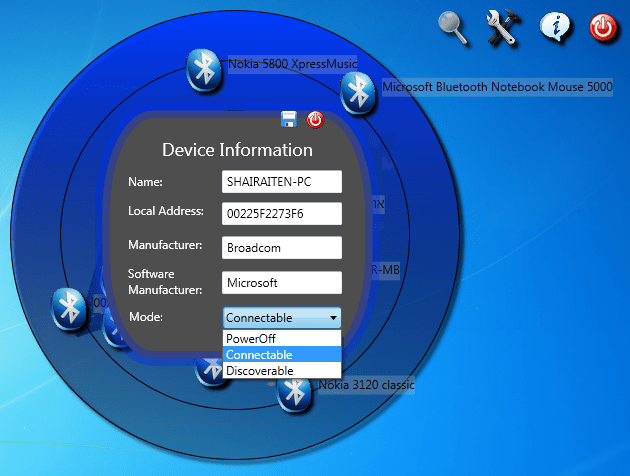Click the Nokia 3120 classic label

(x=366, y=385)
